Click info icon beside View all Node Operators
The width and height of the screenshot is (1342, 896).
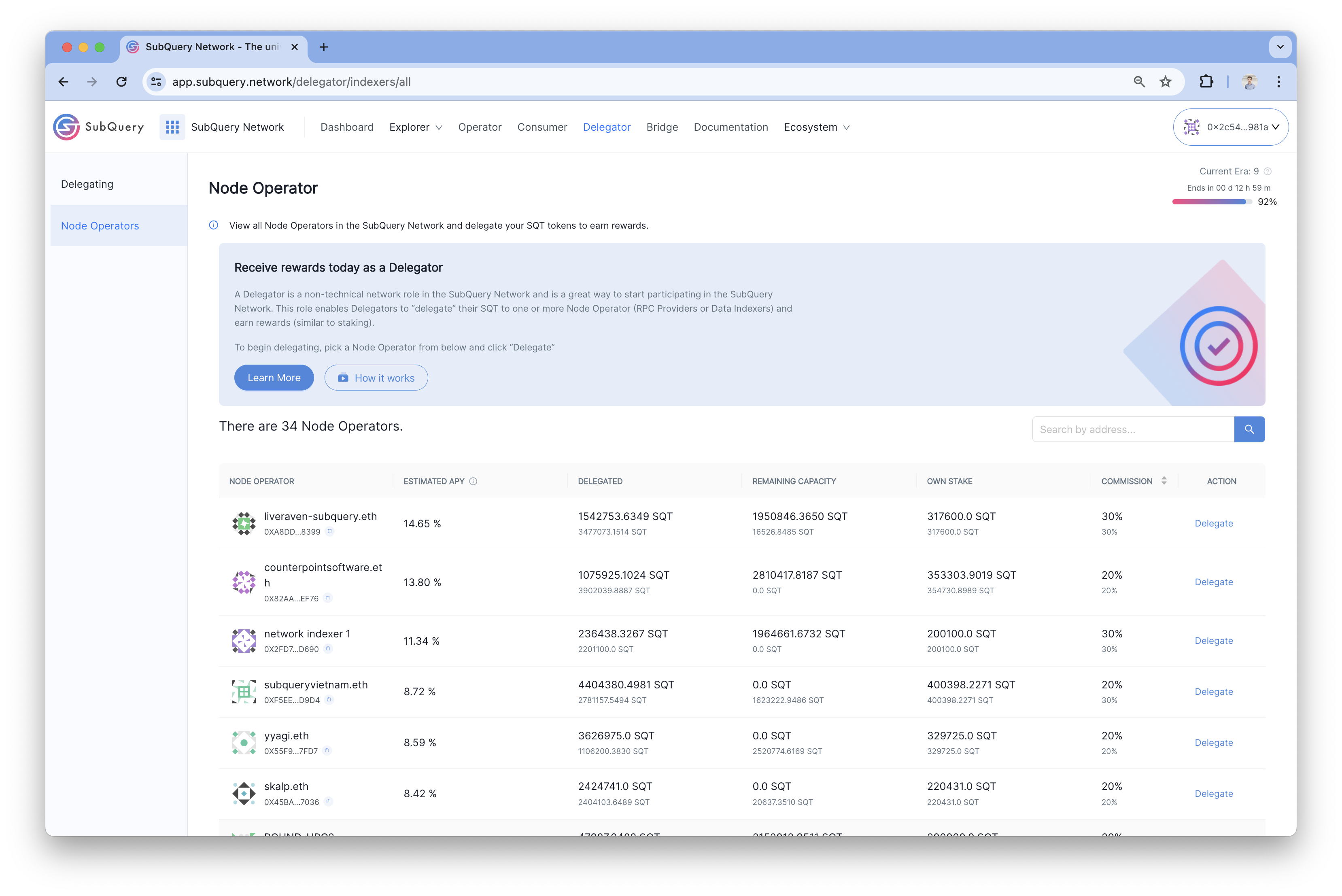pos(214,225)
